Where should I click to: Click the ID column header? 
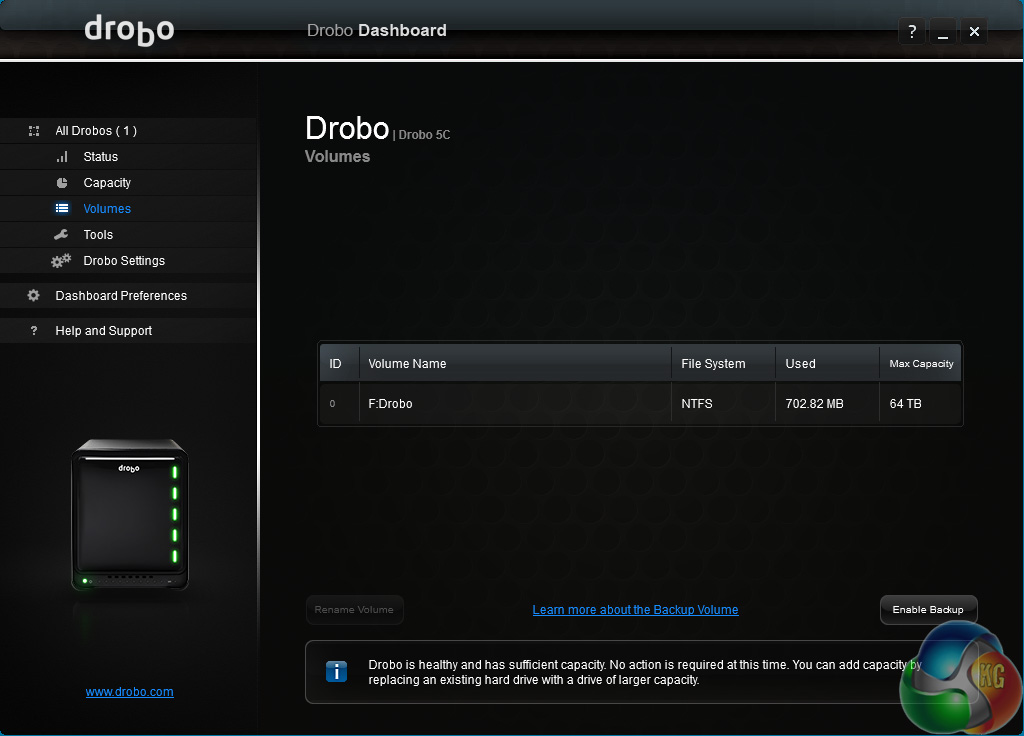pyautogui.click(x=339, y=364)
